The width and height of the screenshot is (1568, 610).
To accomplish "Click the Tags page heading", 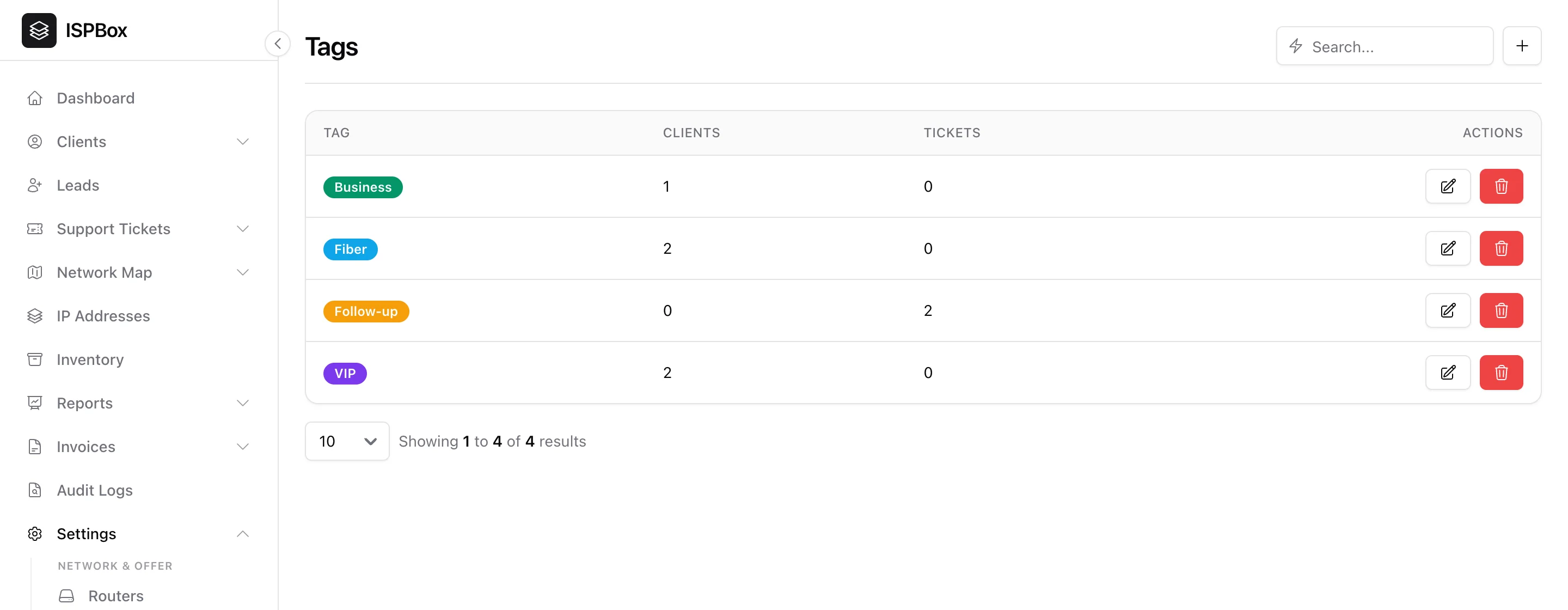I will point(332,47).
